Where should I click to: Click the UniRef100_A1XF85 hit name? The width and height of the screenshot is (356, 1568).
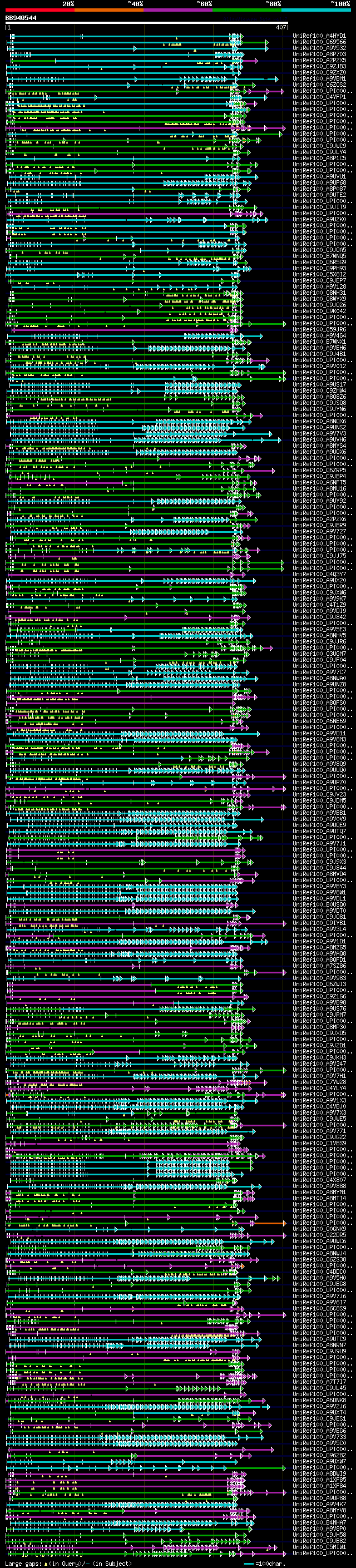[x=319, y=1480]
